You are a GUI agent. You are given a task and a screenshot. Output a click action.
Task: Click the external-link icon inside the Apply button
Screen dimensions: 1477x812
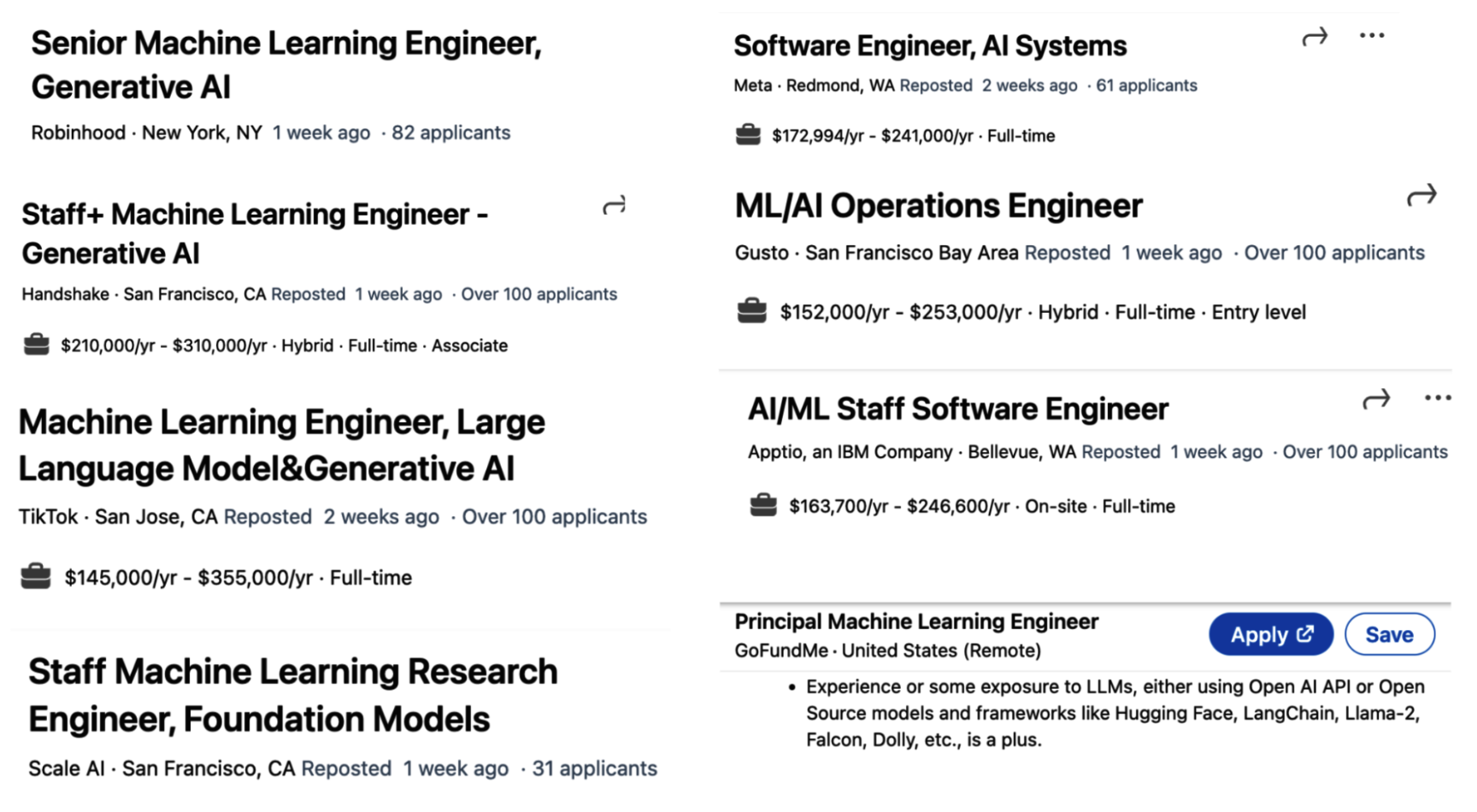[x=1305, y=634]
